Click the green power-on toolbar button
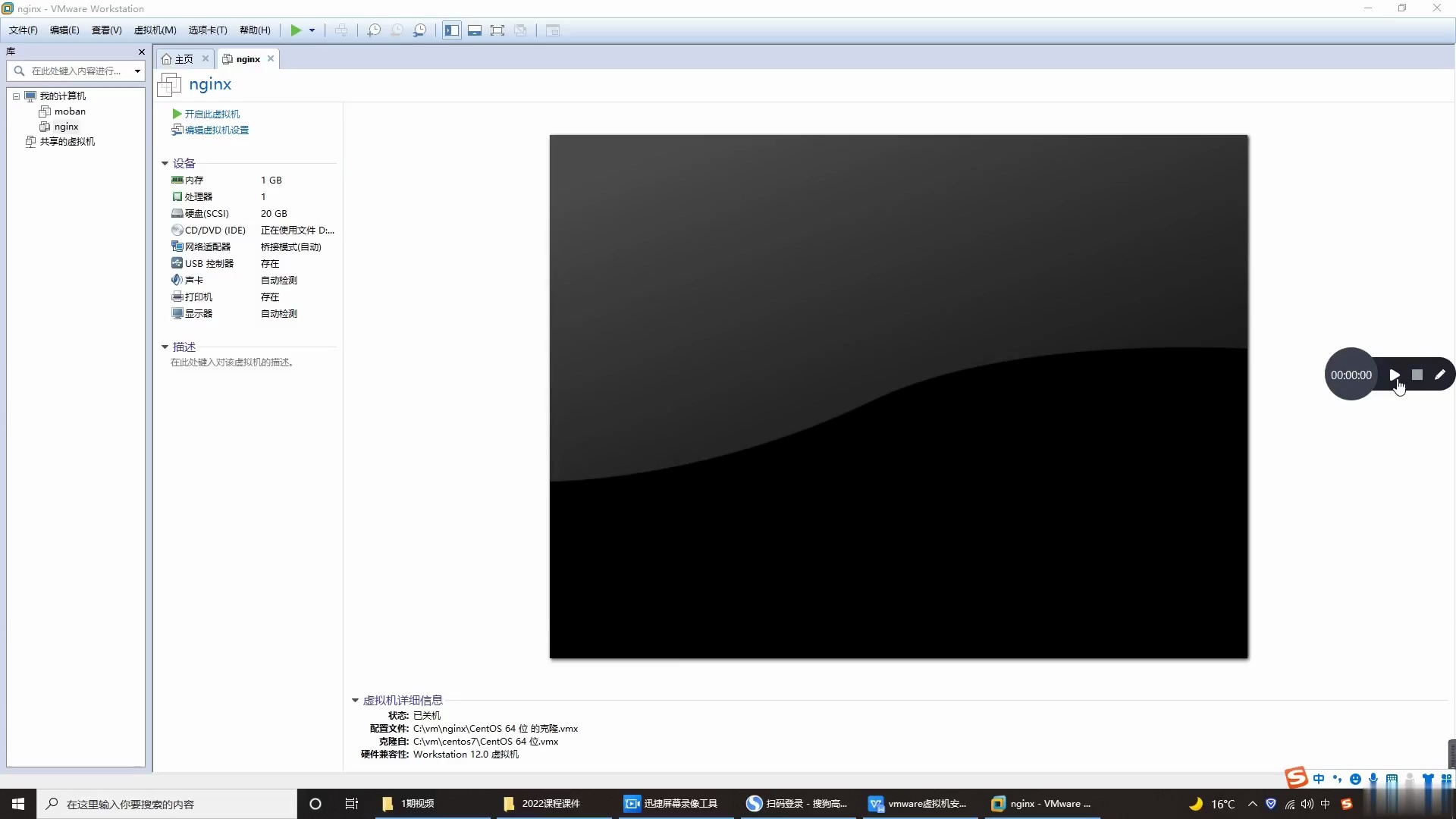 coord(296,30)
